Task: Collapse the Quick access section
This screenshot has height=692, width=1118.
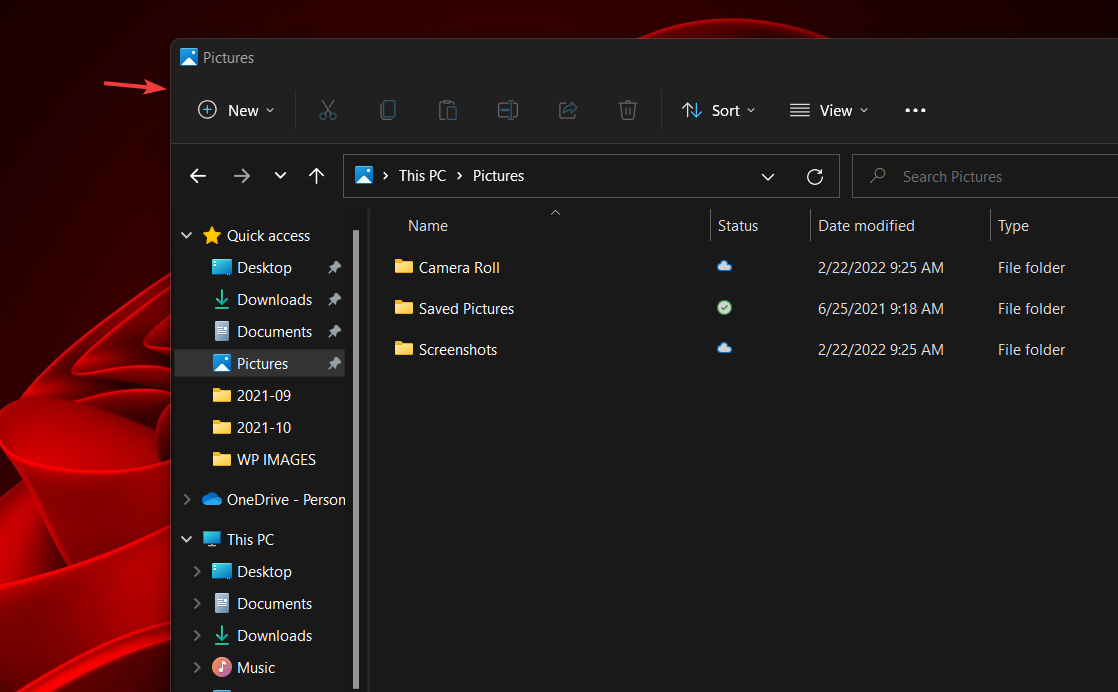Action: pyautogui.click(x=186, y=235)
